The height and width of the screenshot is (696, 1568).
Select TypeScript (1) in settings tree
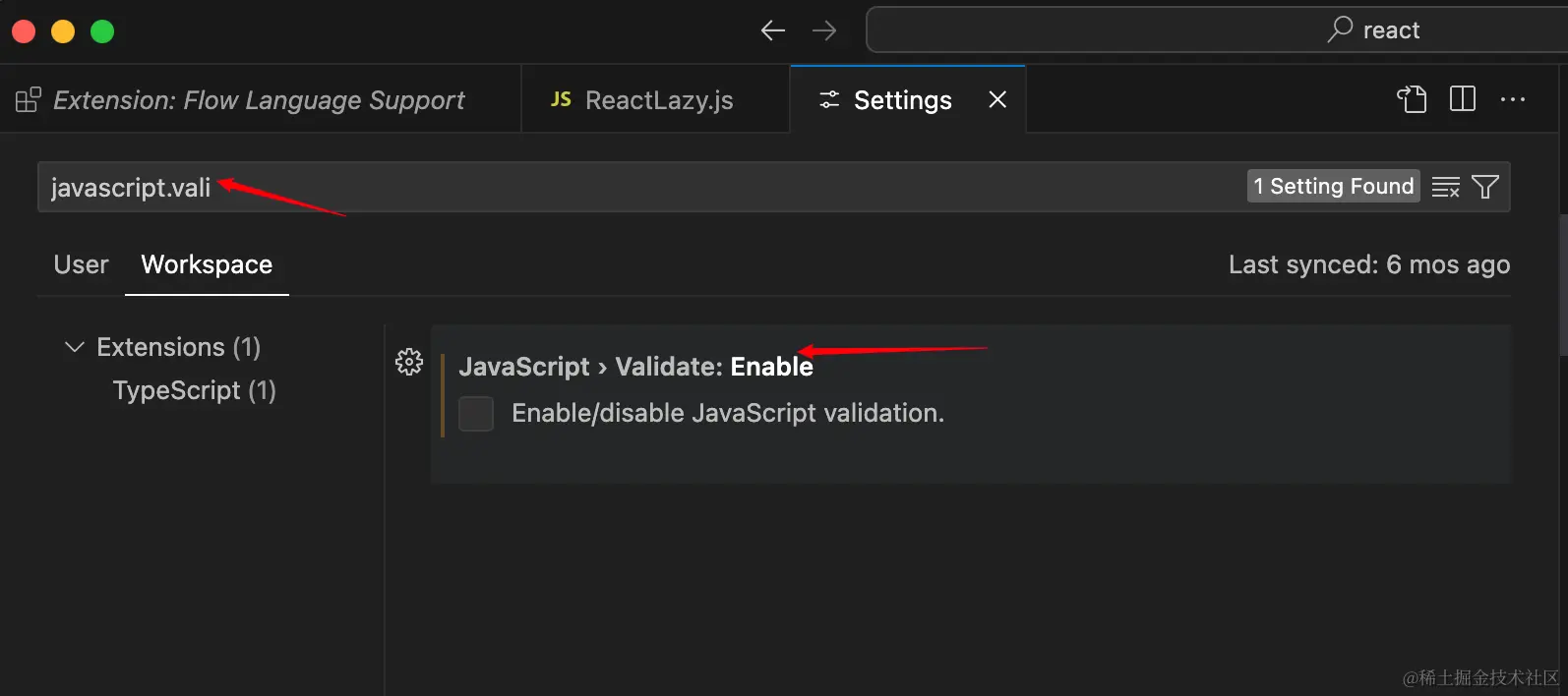194,390
